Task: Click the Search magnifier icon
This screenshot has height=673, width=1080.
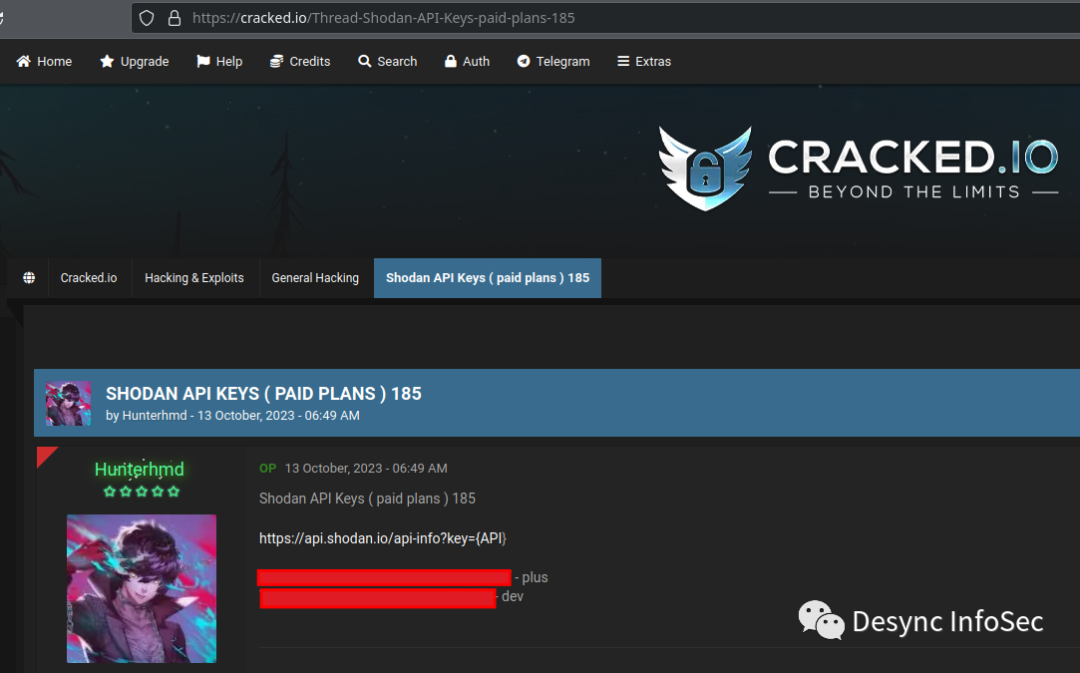Action: click(x=364, y=61)
